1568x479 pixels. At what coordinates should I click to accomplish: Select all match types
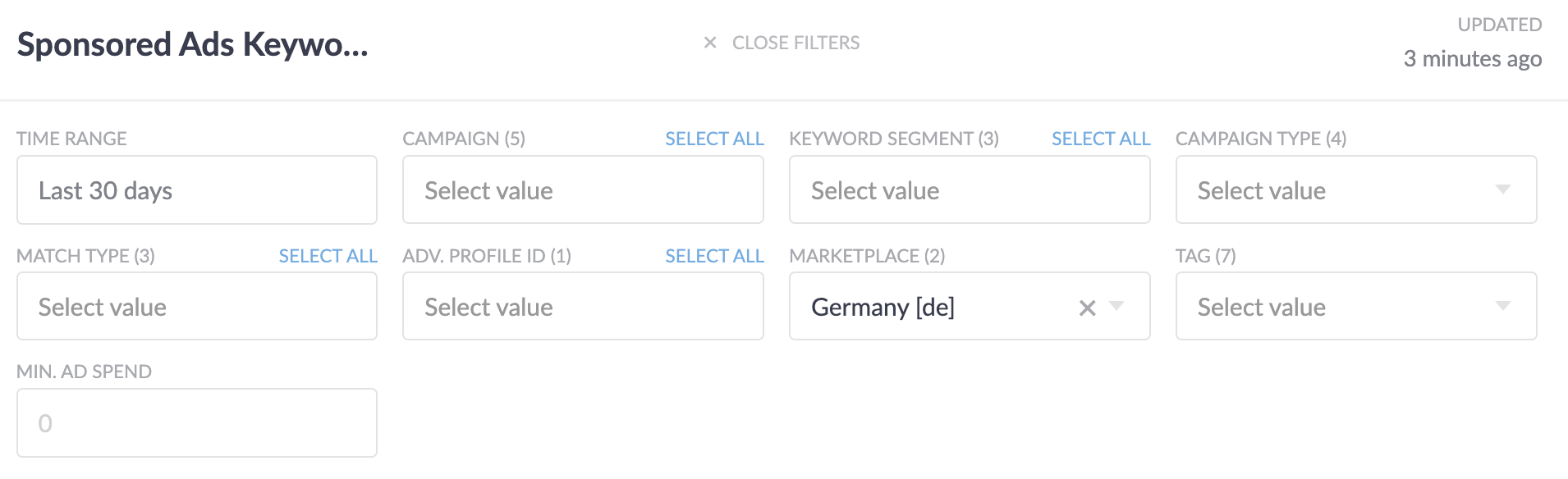[328, 256]
